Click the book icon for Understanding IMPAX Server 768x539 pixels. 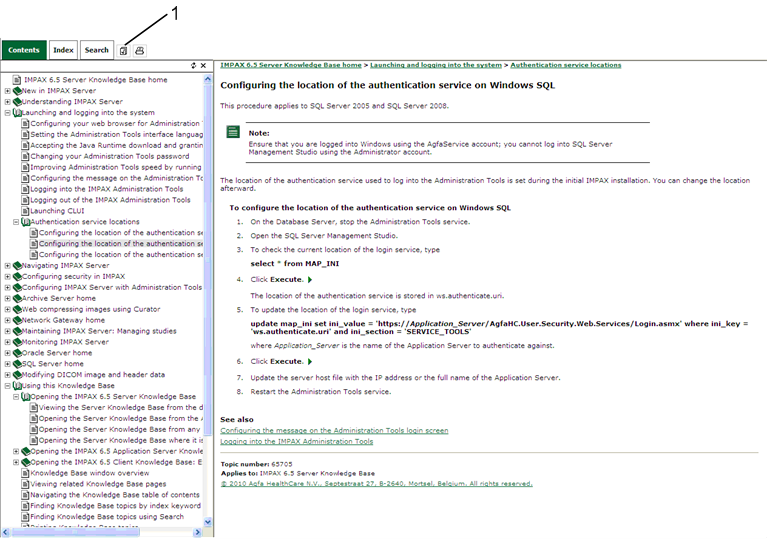tap(17, 102)
